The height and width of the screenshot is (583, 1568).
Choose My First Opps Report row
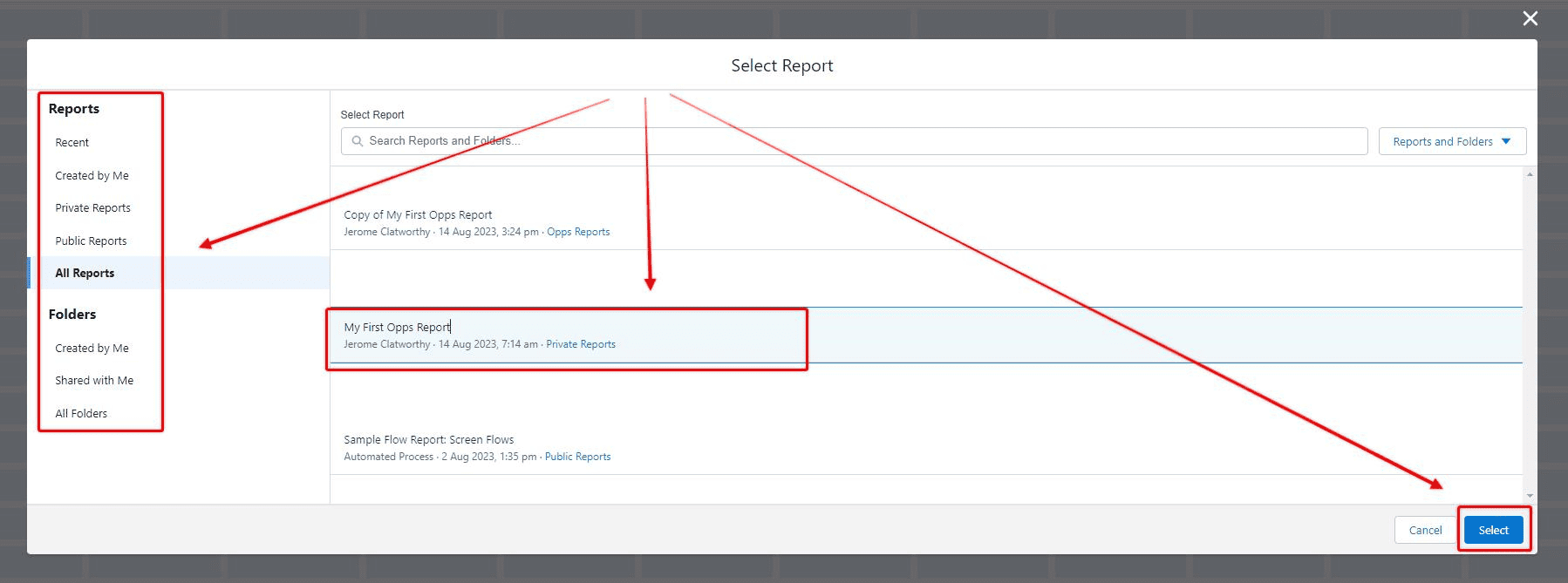[x=926, y=335]
